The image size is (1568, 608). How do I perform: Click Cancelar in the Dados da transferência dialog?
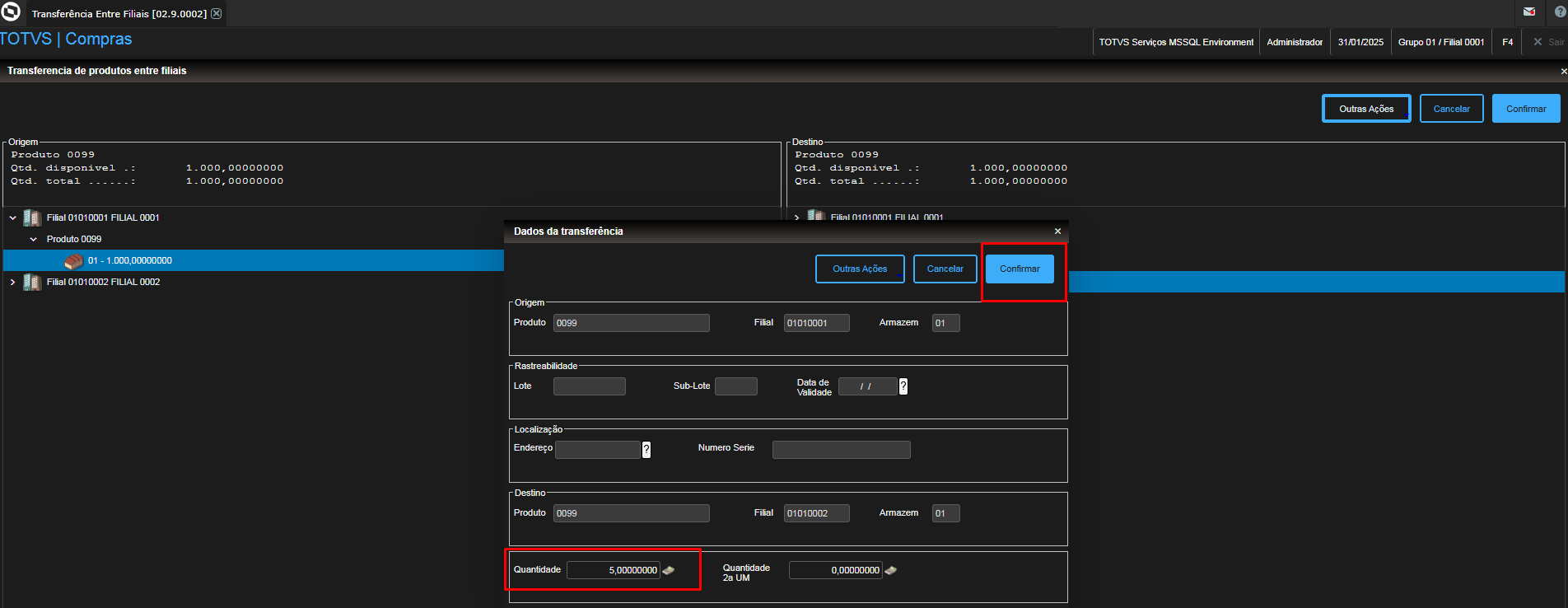click(x=945, y=269)
